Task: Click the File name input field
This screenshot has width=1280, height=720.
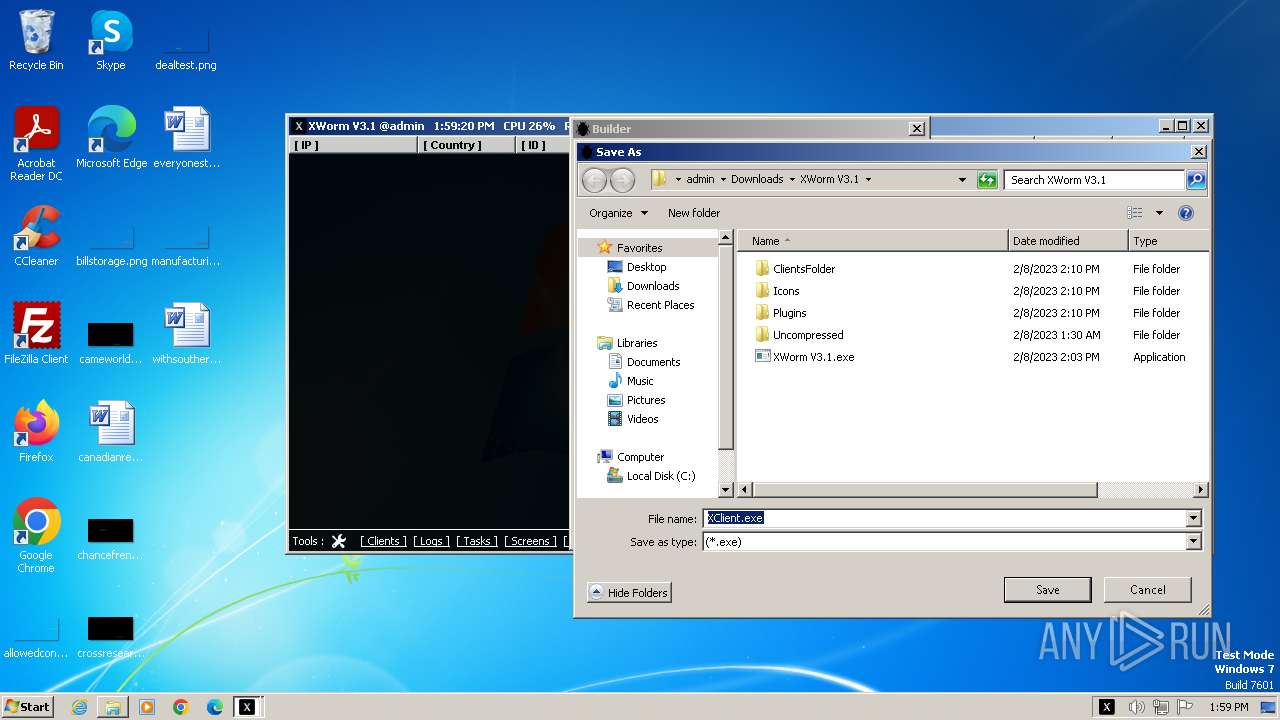Action: 944,518
